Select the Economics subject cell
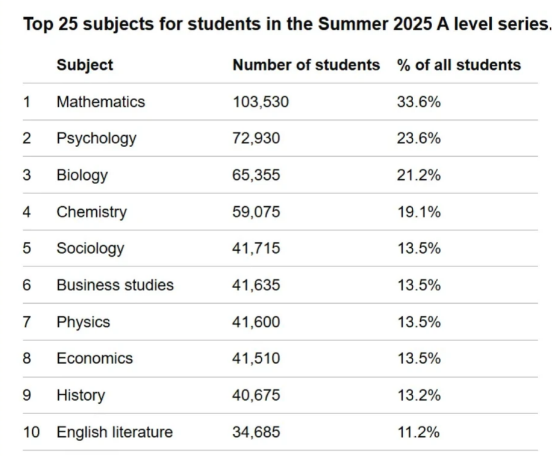Viewport: 558px width, 456px height. coord(95,358)
